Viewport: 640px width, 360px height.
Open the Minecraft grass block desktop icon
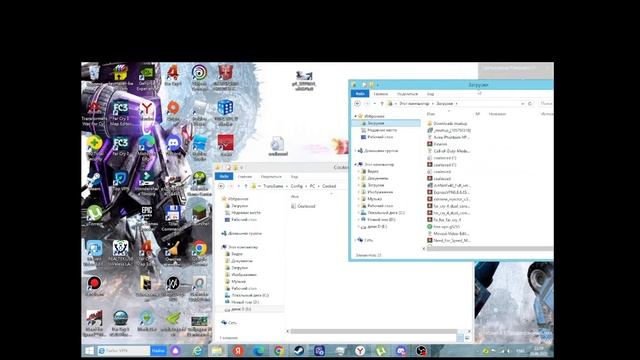pos(200,216)
